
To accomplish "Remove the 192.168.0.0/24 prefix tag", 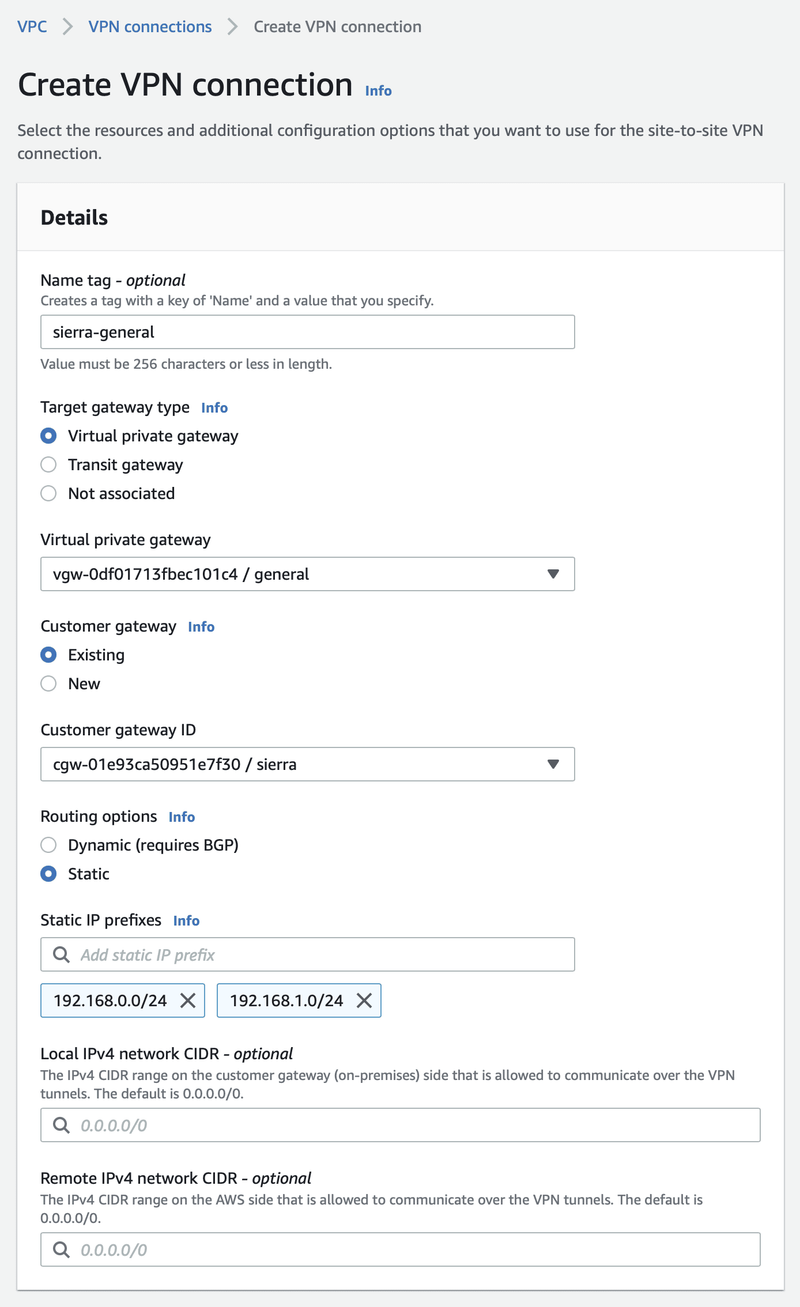I will (x=187, y=1001).
